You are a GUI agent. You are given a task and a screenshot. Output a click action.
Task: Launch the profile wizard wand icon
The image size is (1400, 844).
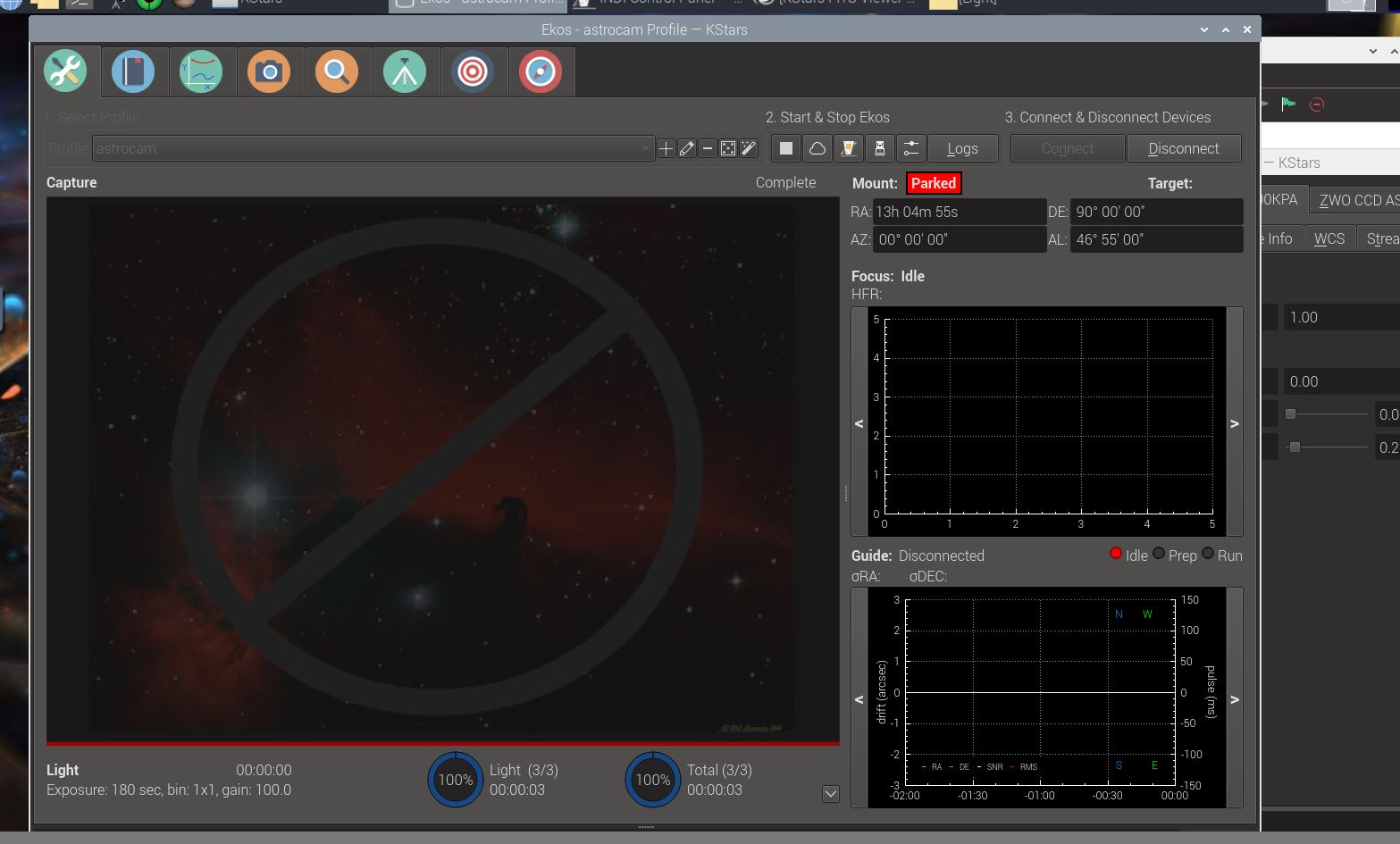point(749,148)
